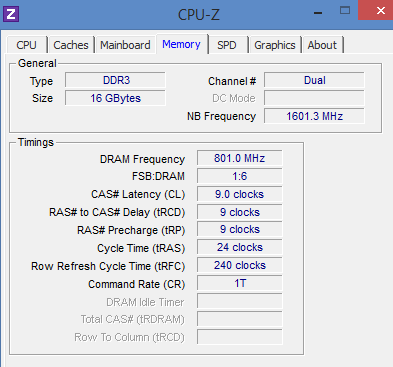Click the CAS# Latency 9.0 clocks value
The height and width of the screenshot is (367, 393).
(240, 194)
